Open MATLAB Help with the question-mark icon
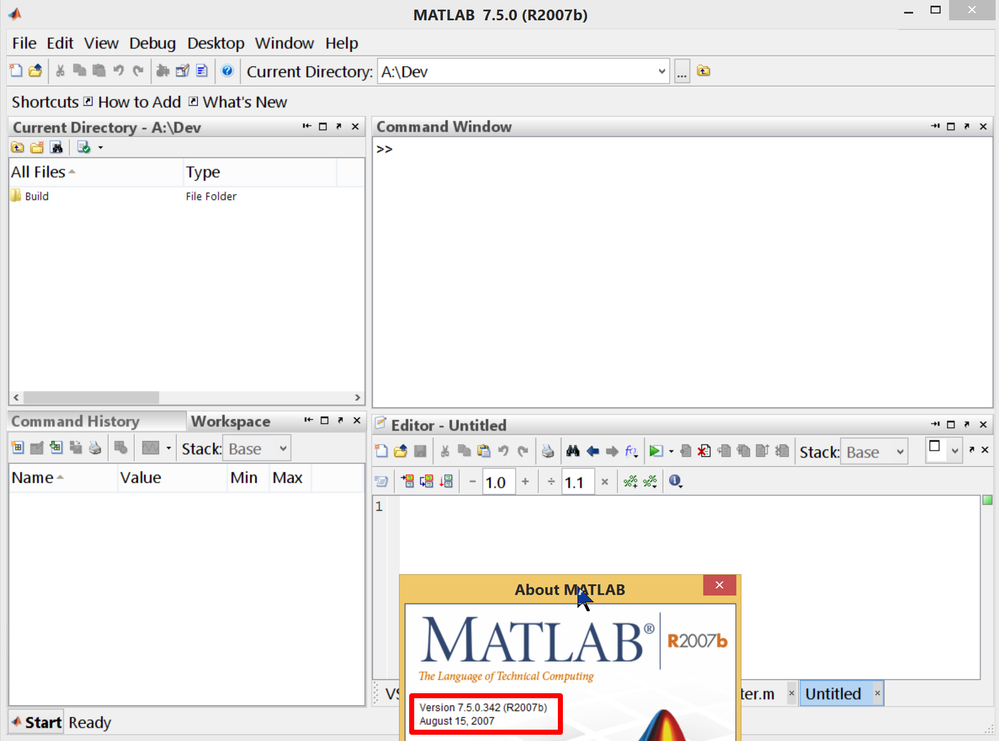 (x=227, y=71)
